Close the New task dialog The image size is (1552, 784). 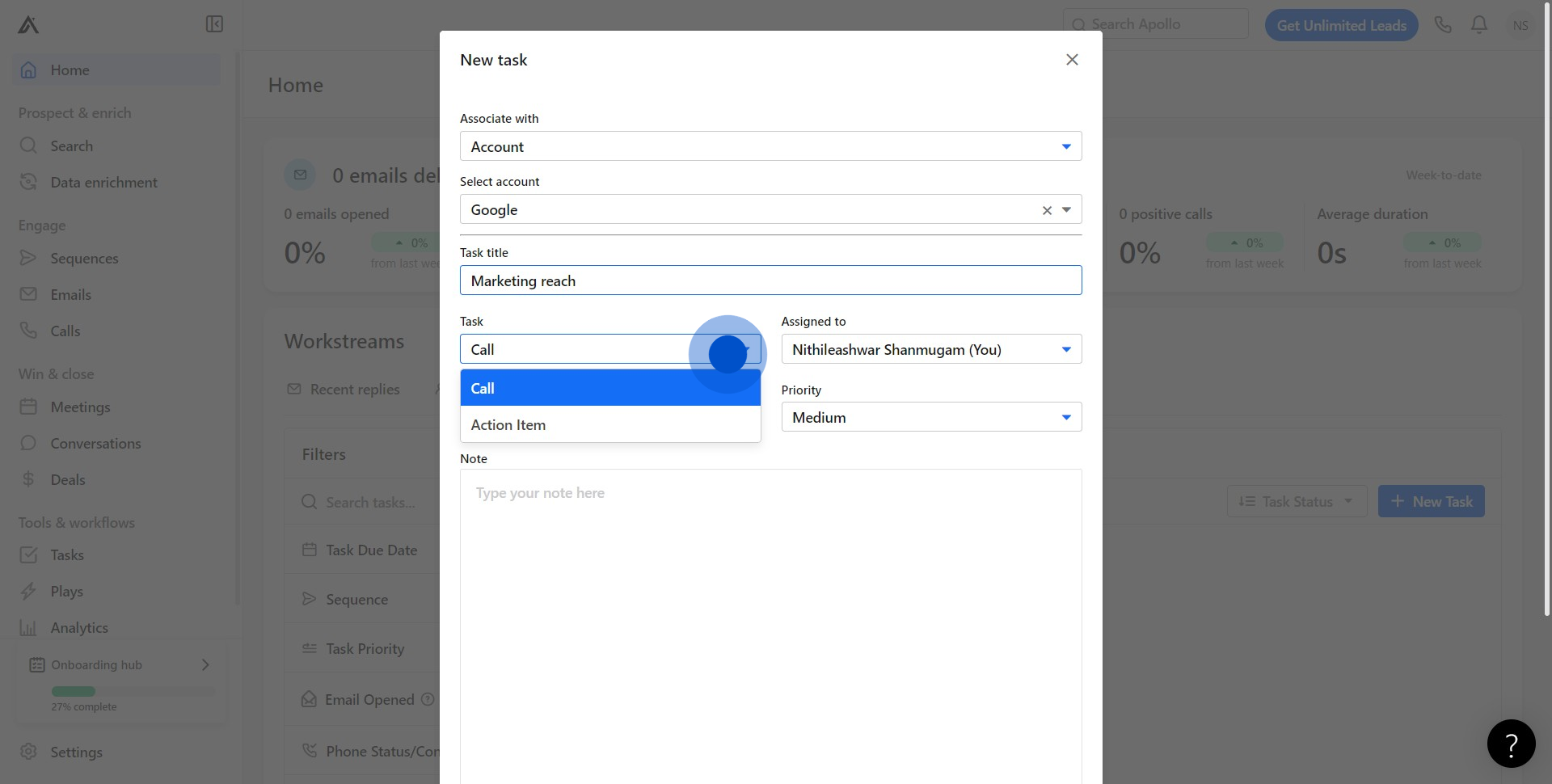tap(1072, 60)
